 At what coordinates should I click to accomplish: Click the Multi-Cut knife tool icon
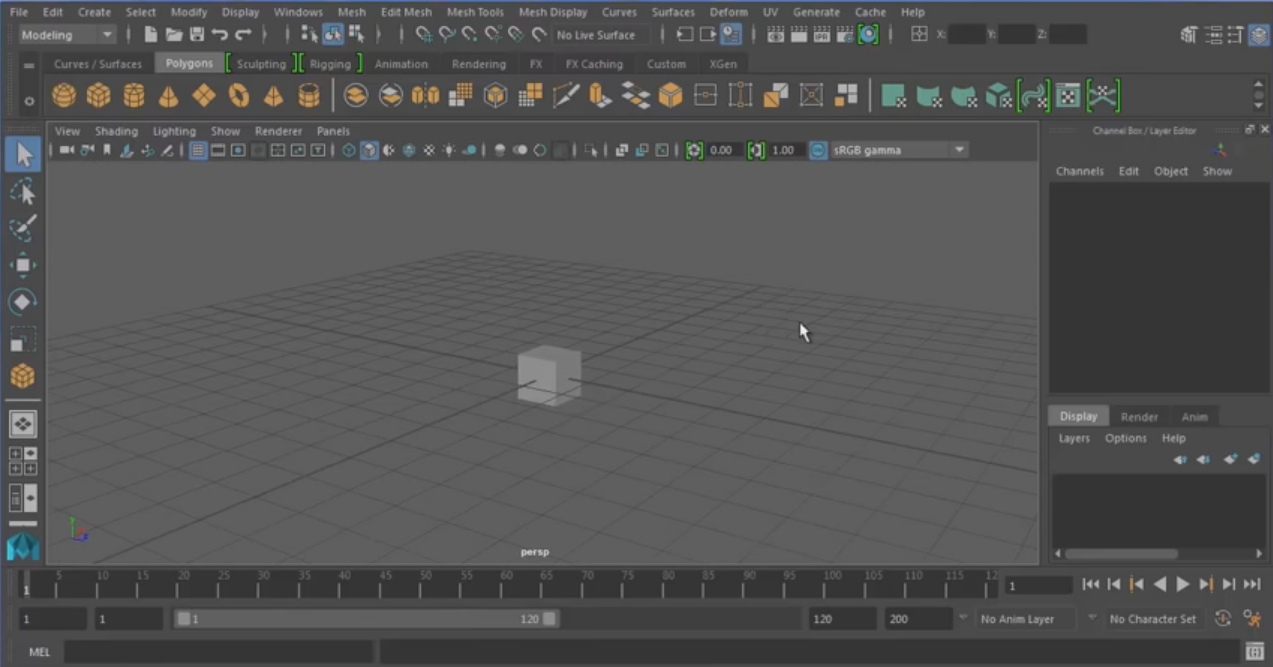tap(566, 96)
